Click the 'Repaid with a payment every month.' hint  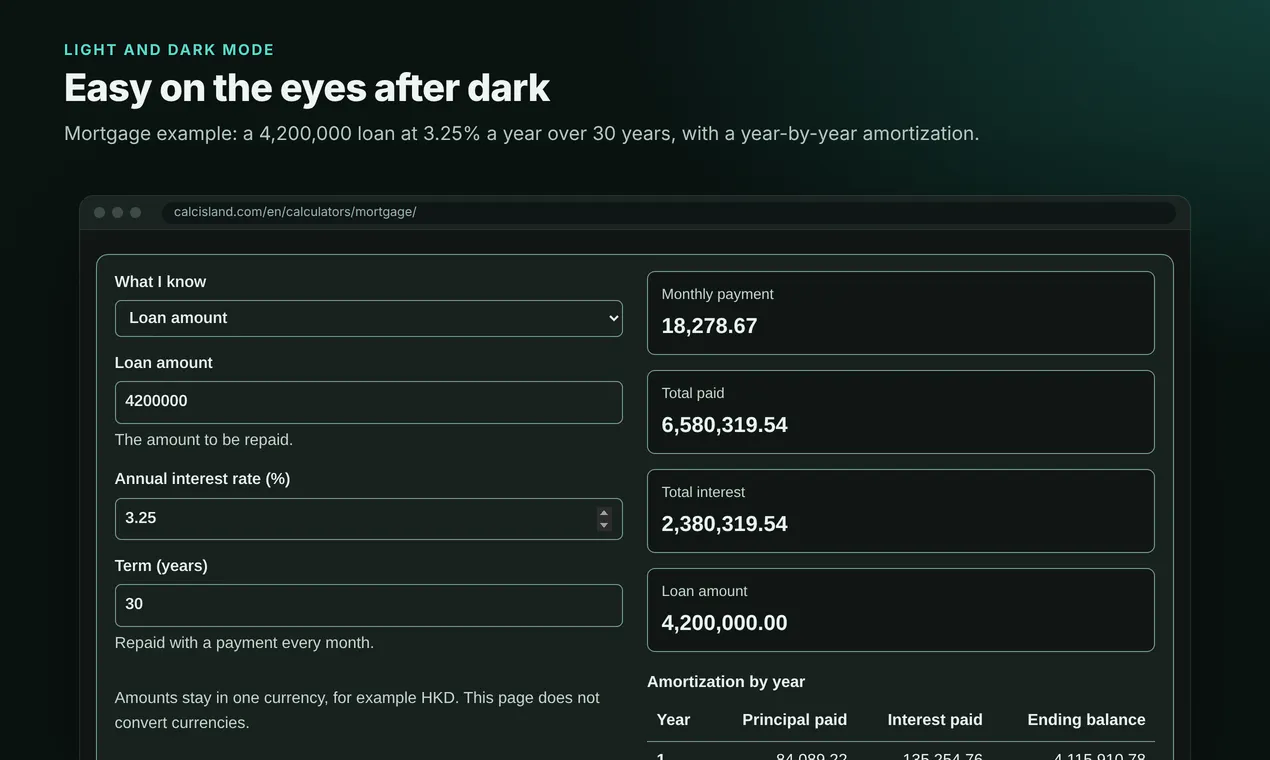point(244,643)
